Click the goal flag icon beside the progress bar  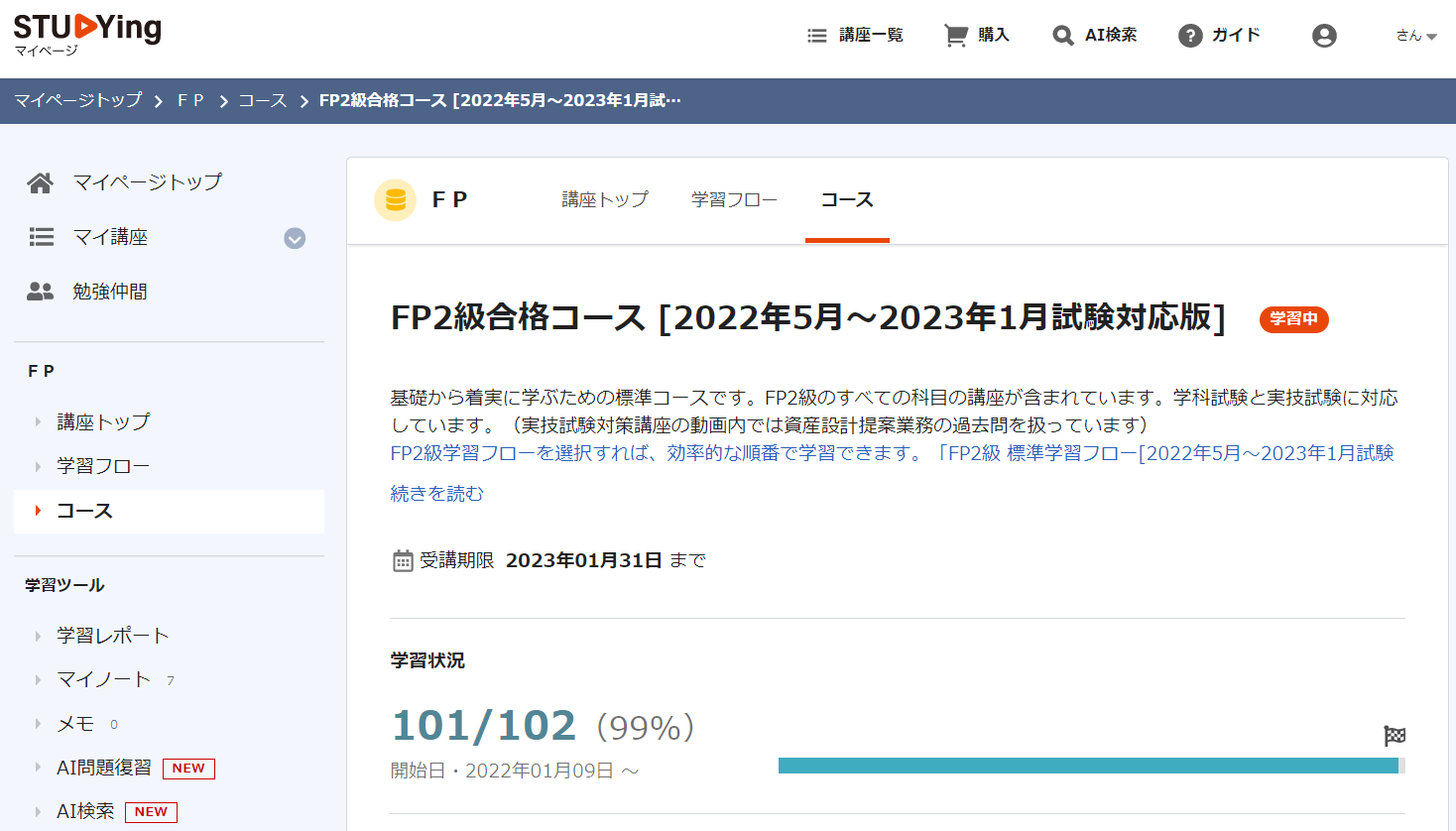tap(1395, 736)
